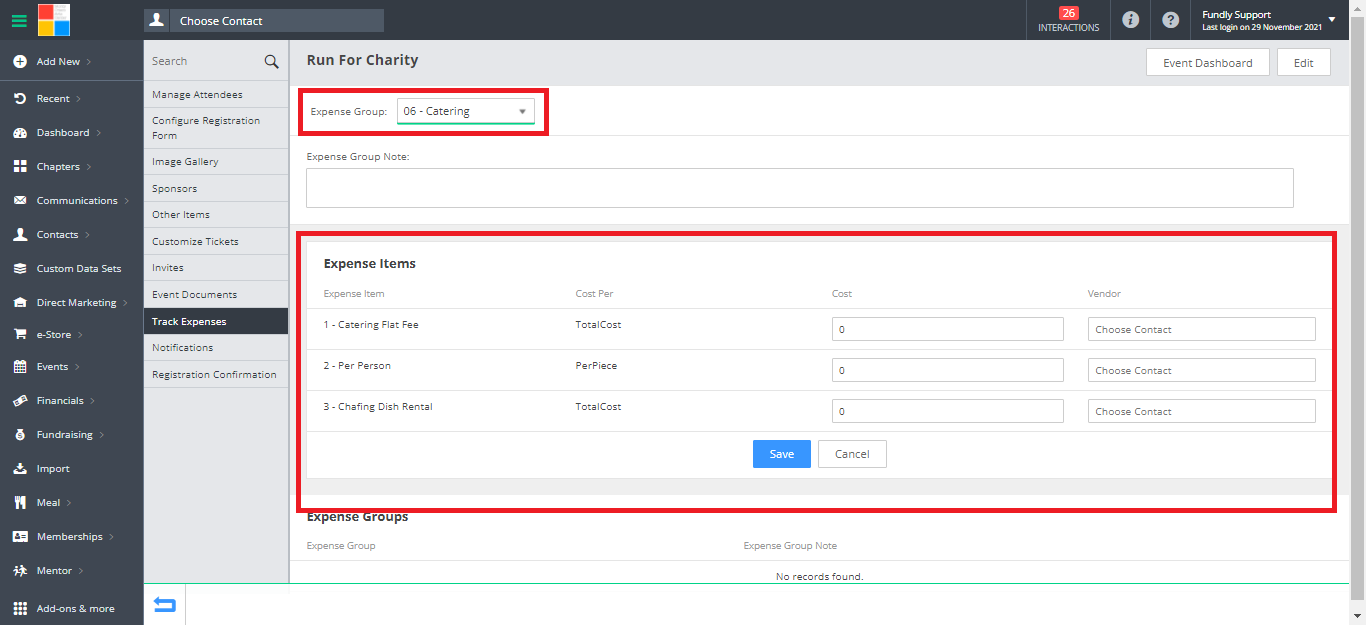Click the Chafing Dish Rental cost field
The width and height of the screenshot is (1370, 625).
tap(948, 411)
